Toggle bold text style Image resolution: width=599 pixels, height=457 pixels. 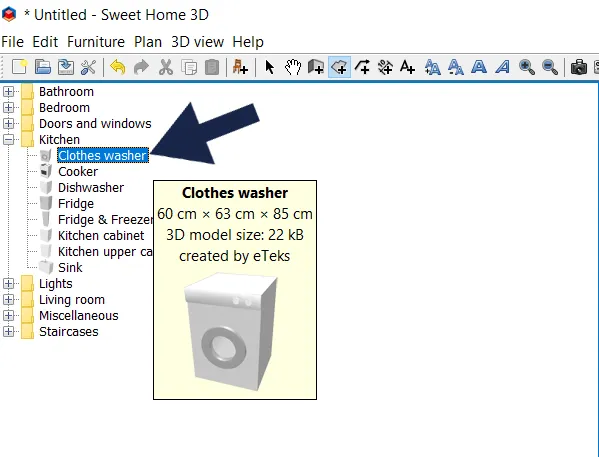[x=479, y=67]
